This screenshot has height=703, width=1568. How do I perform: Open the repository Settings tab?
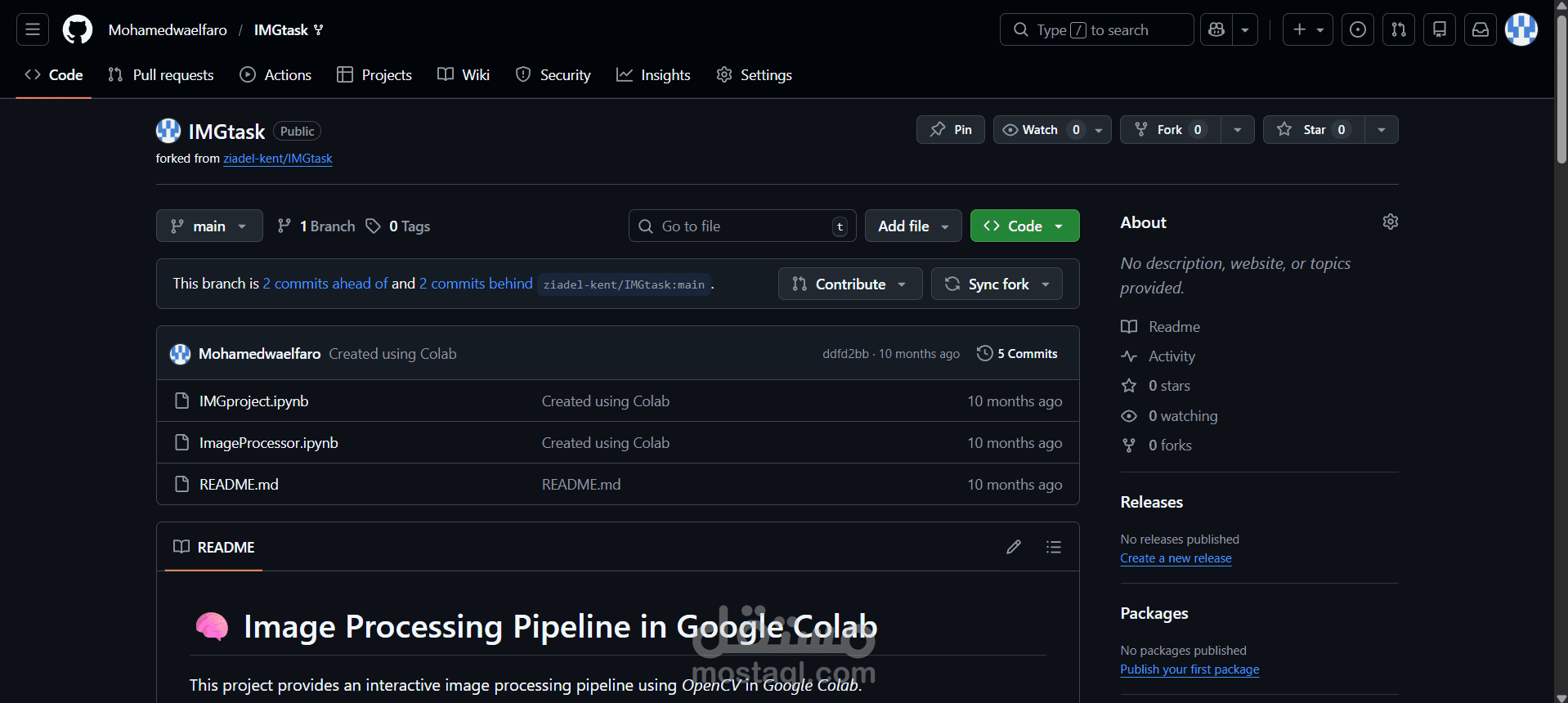point(754,74)
